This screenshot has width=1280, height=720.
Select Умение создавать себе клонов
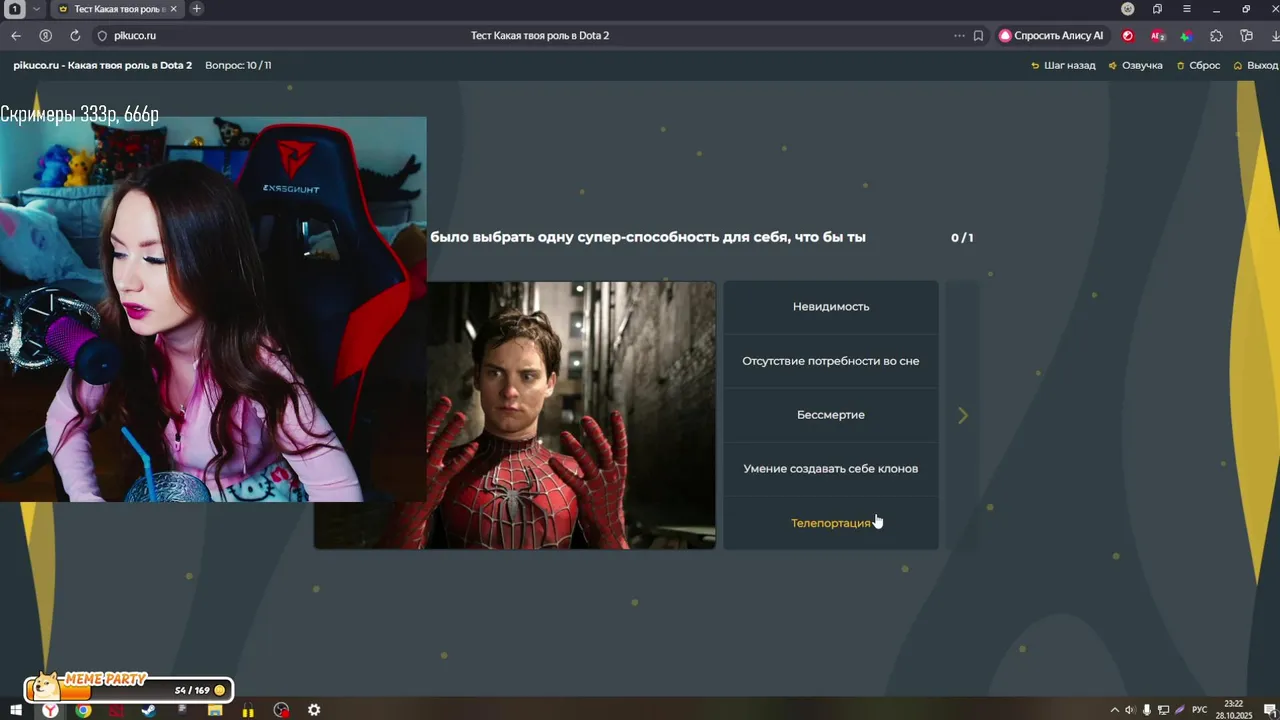pos(831,469)
